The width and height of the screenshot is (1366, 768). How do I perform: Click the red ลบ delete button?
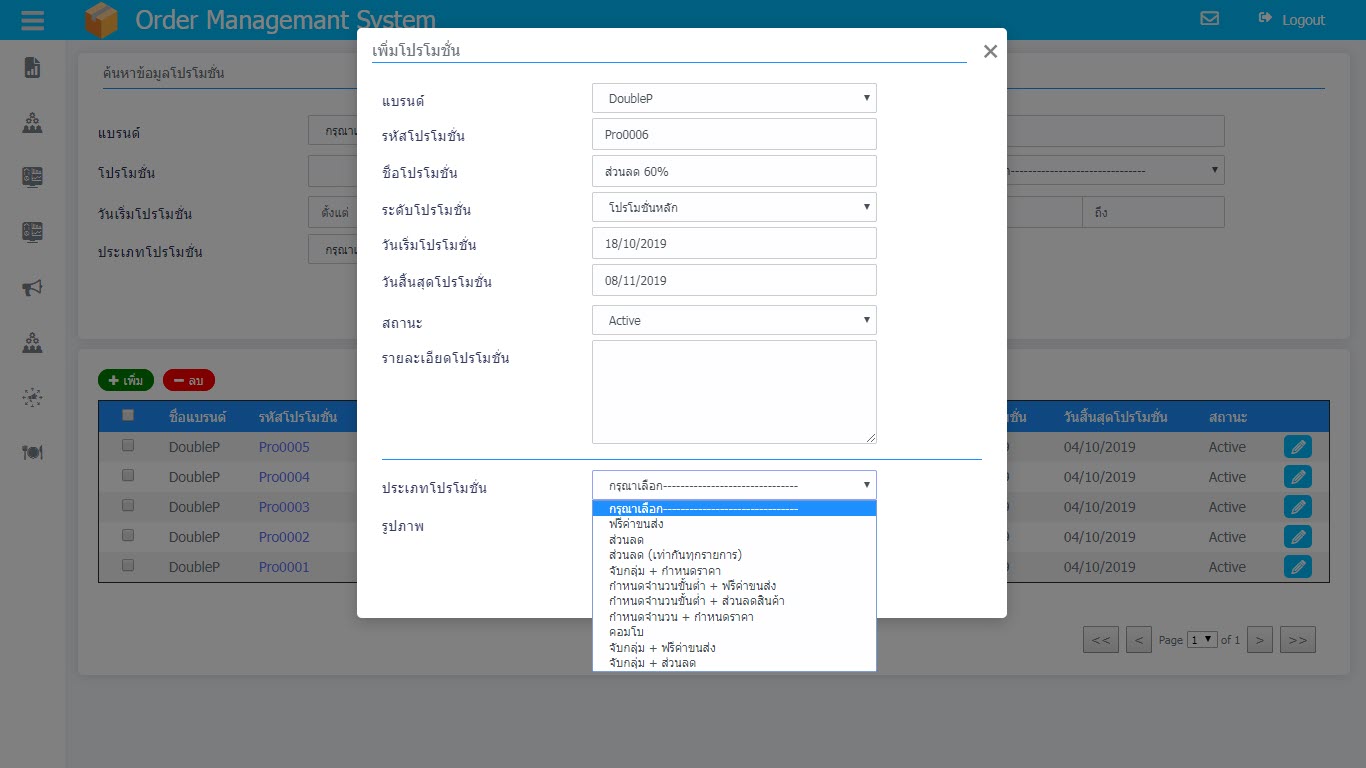pyautogui.click(x=189, y=381)
